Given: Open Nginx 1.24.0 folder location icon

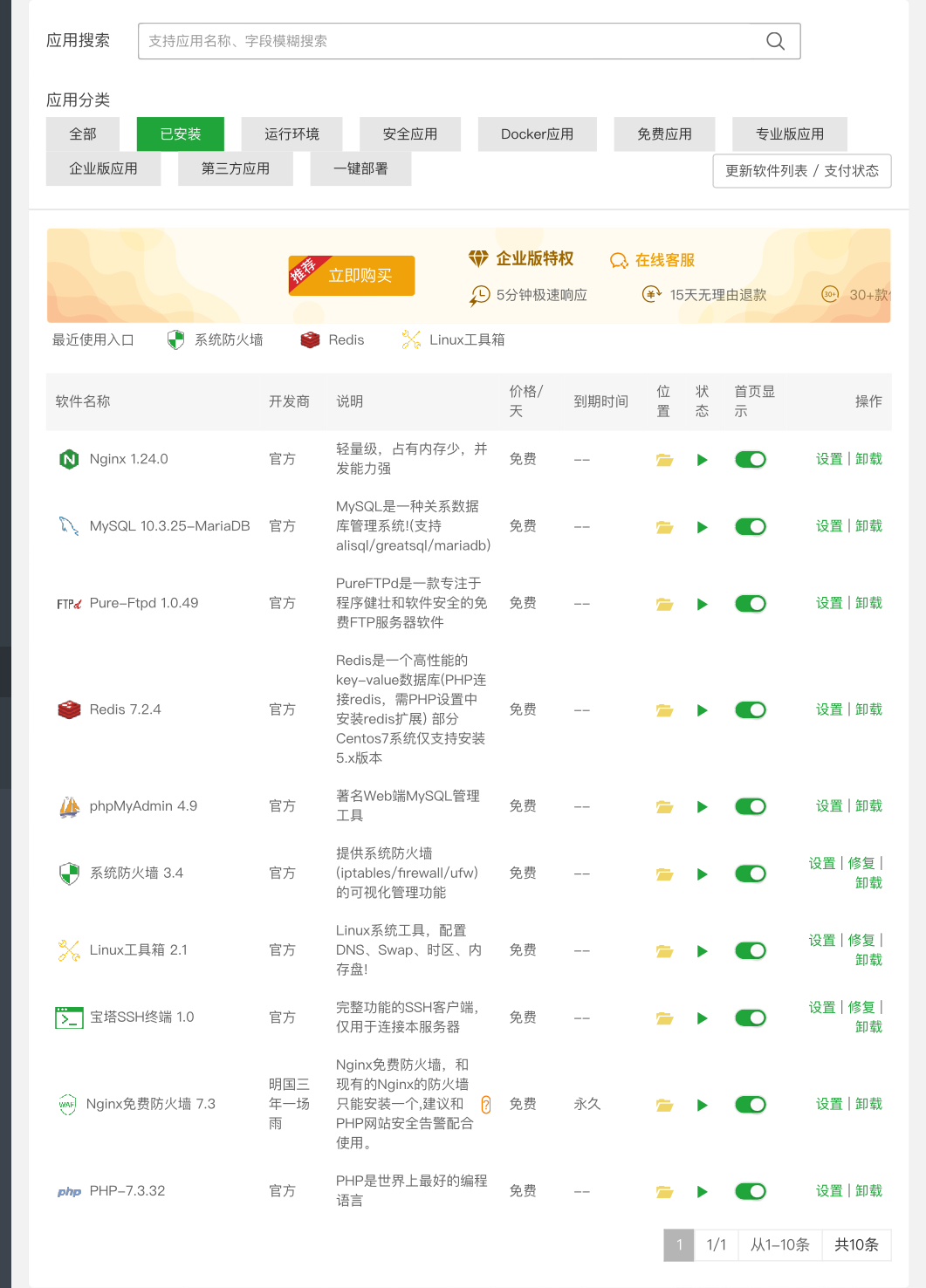Looking at the screenshot, I should 664,460.
